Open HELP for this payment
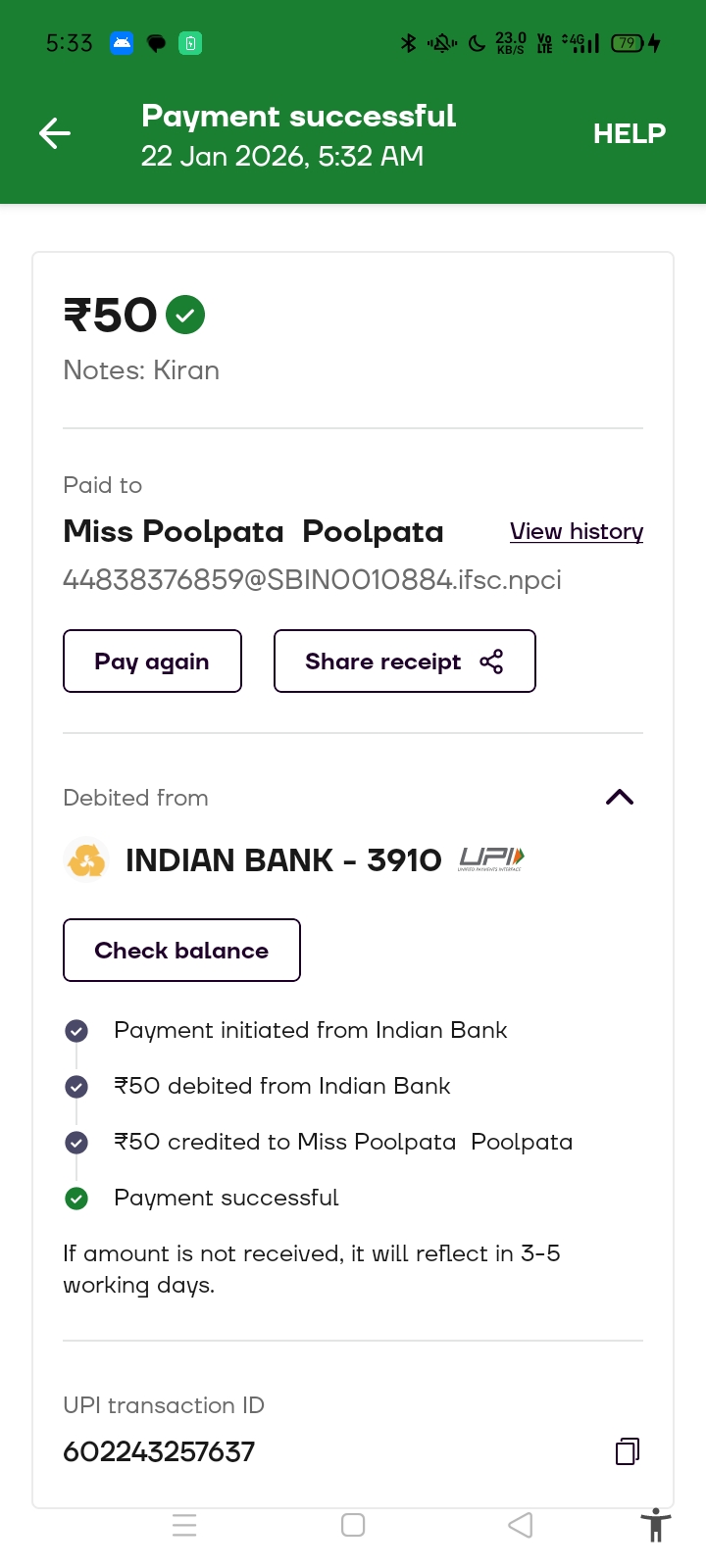Image resolution: width=706 pixels, height=1568 pixels. [629, 133]
